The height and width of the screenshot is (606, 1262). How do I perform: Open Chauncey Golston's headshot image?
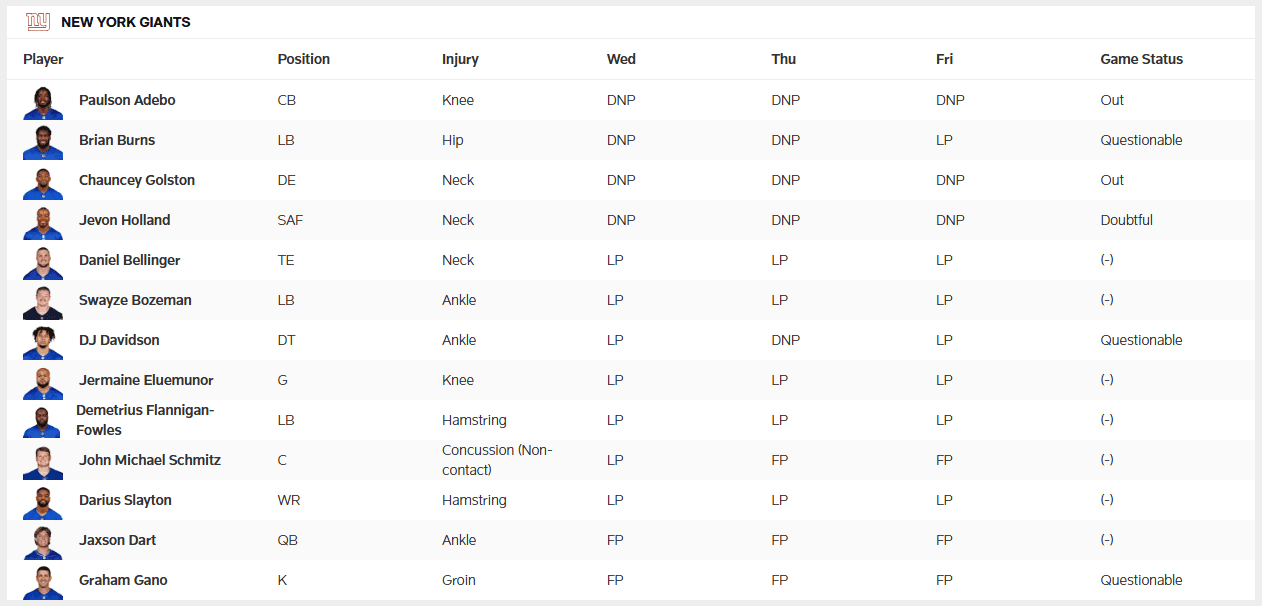[x=42, y=182]
